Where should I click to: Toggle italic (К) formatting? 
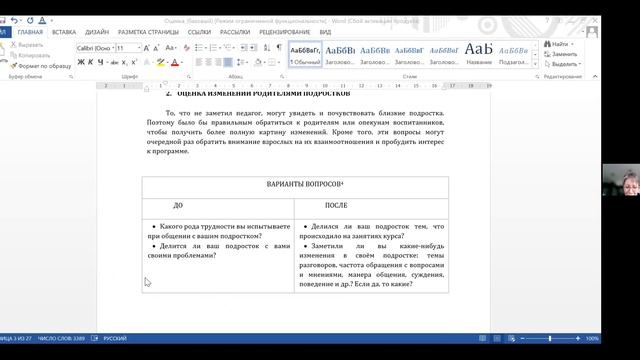[x=91, y=62]
